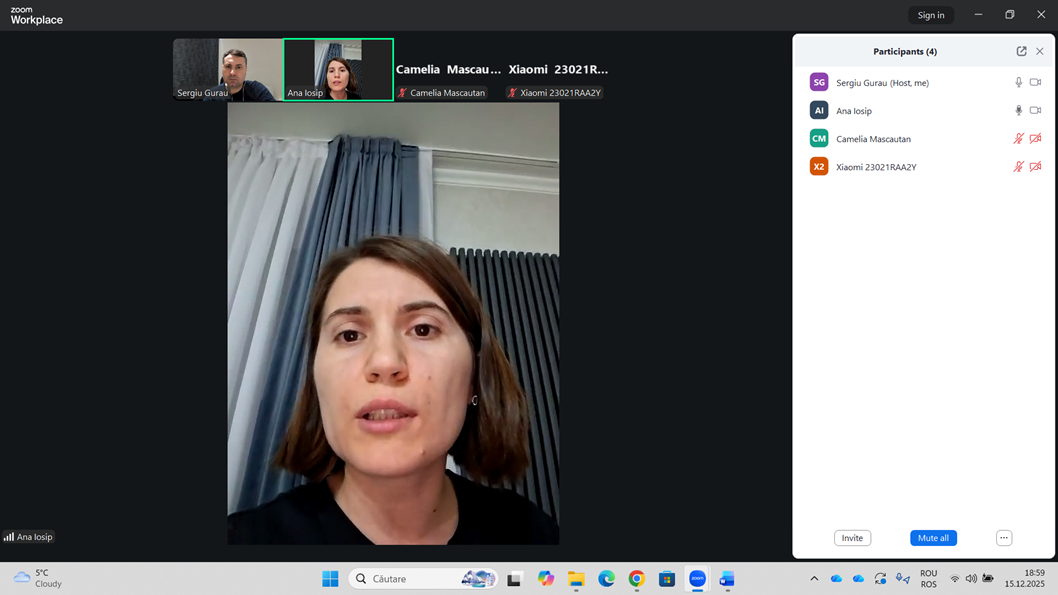
Task: Click the Invite button
Action: point(852,538)
